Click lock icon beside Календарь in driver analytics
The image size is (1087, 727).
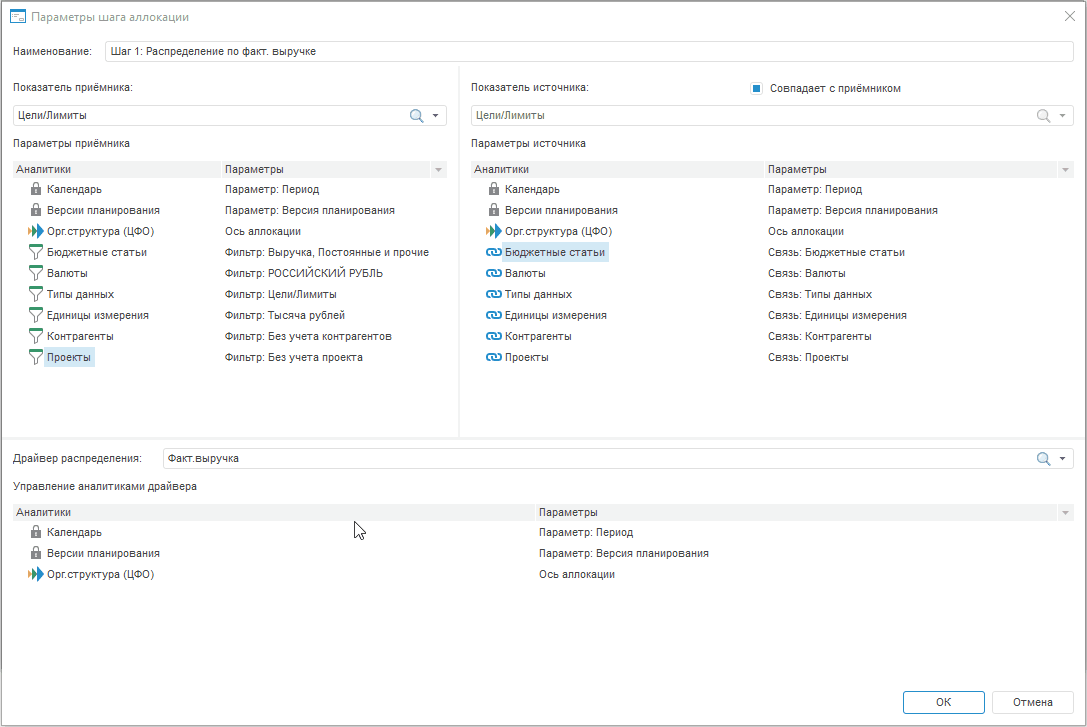click(36, 532)
